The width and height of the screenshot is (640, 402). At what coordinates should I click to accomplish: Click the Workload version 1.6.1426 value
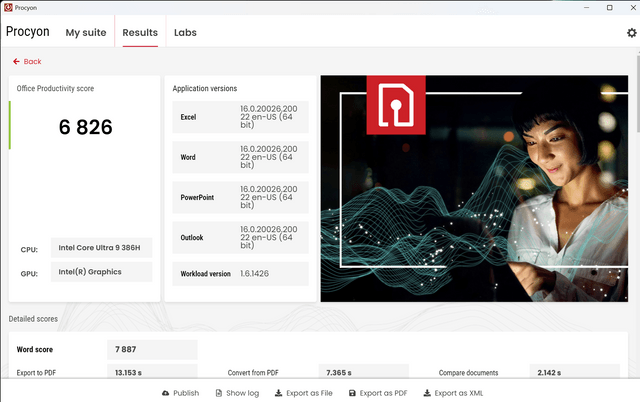pos(254,273)
